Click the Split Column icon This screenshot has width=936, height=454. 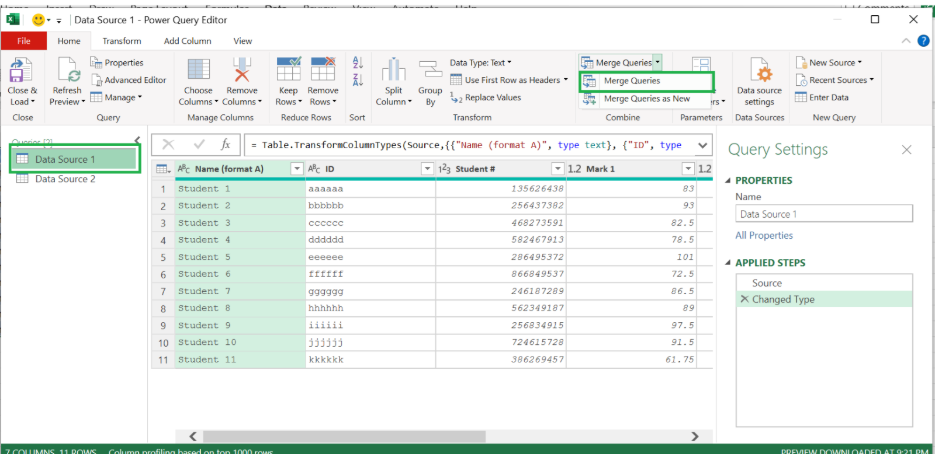[394, 70]
